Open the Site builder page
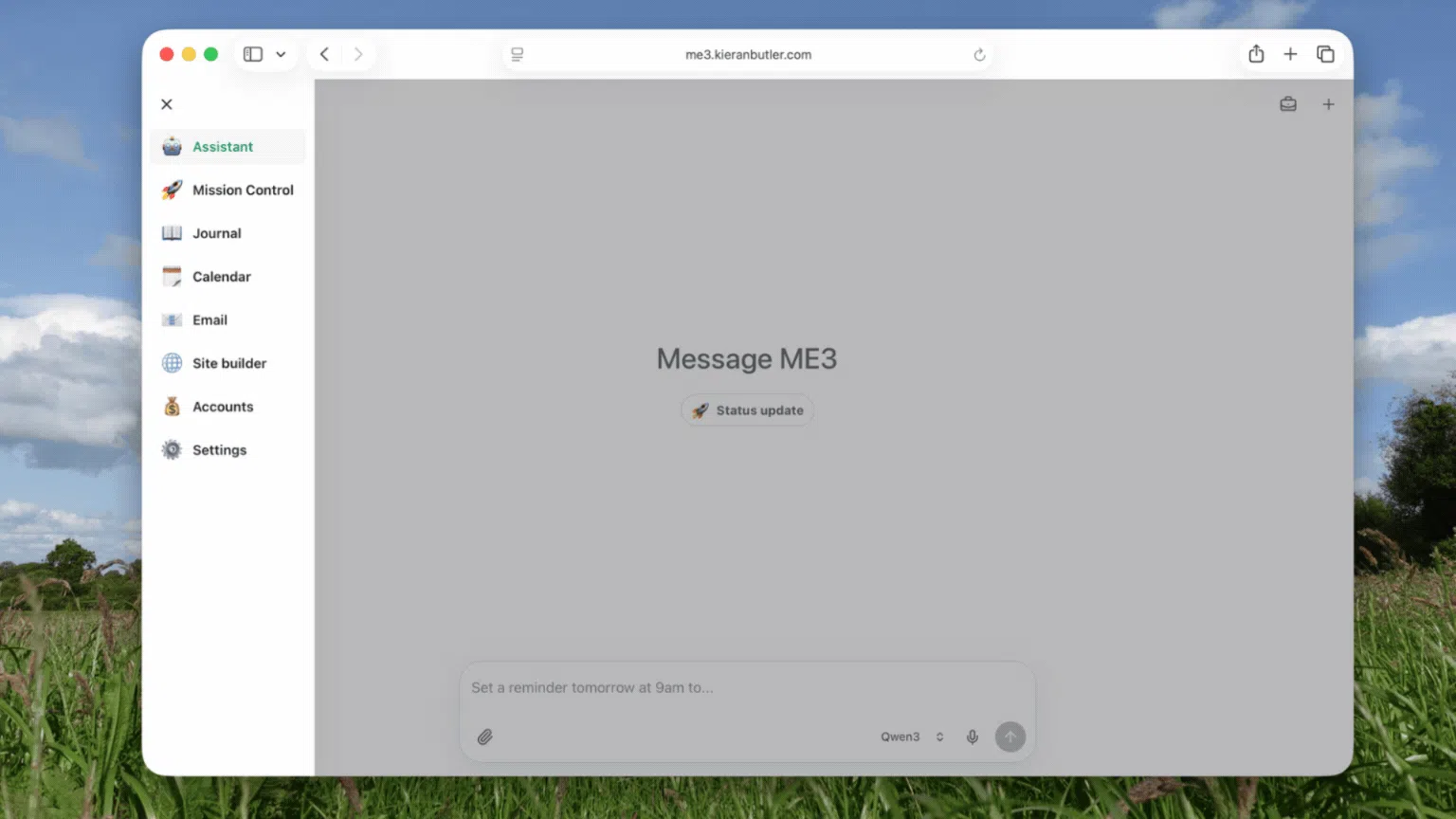The image size is (1456, 819). (x=227, y=363)
